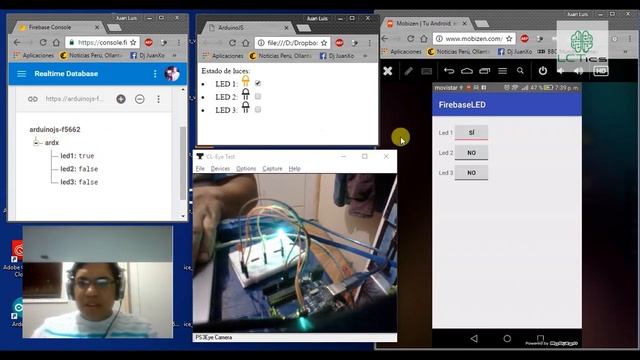The height and width of the screenshot is (360, 640).
Task: Click the Firebase database vertical scrollbar
Action: point(183,163)
